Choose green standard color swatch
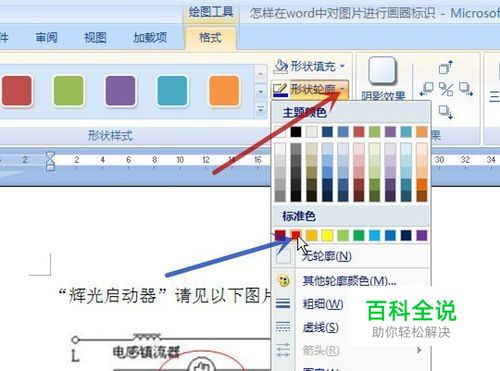 coord(359,235)
